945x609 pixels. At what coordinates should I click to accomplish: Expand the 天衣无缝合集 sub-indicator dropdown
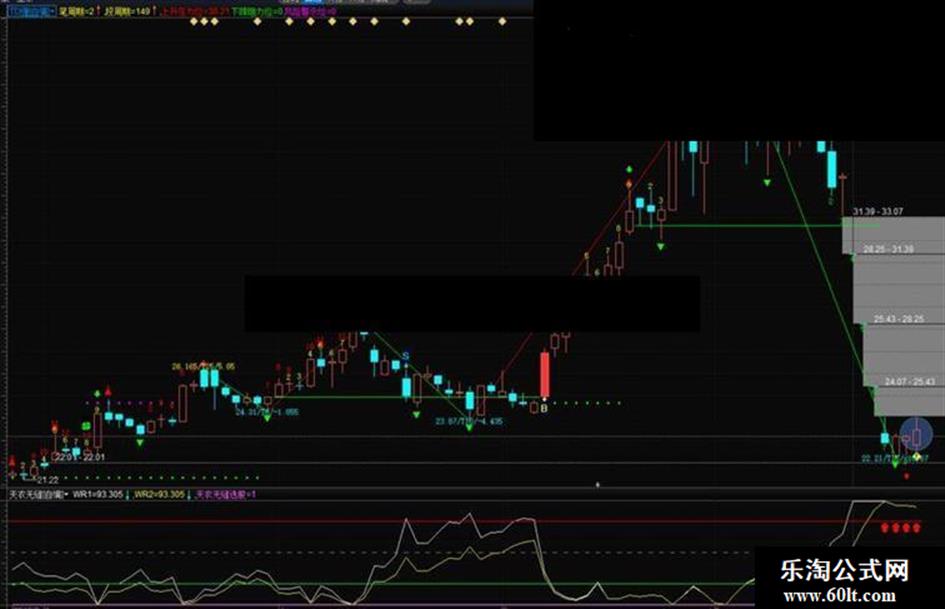(37, 494)
